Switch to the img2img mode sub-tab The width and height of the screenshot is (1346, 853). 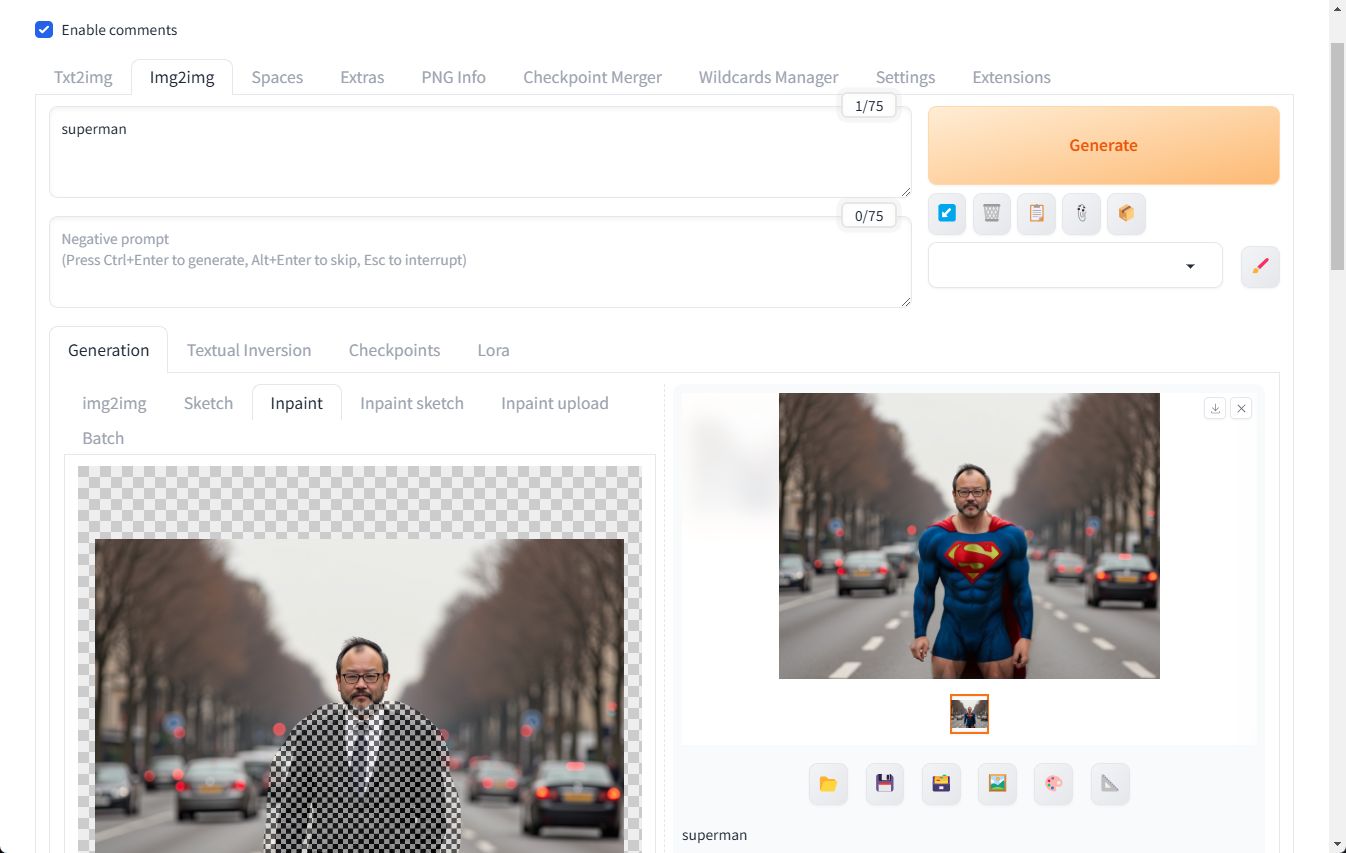click(114, 403)
